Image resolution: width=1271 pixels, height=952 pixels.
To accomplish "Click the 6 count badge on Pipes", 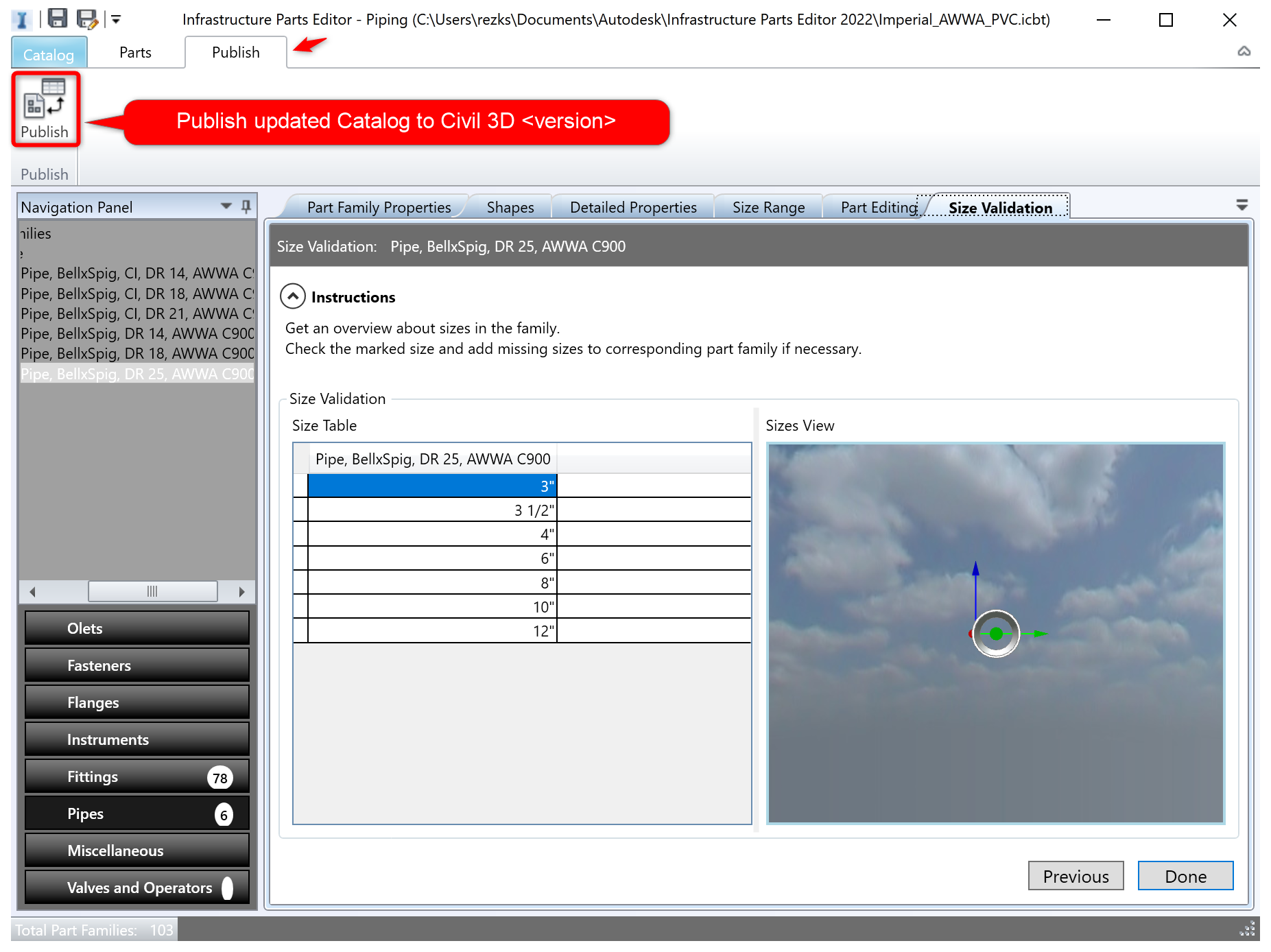I will point(224,815).
